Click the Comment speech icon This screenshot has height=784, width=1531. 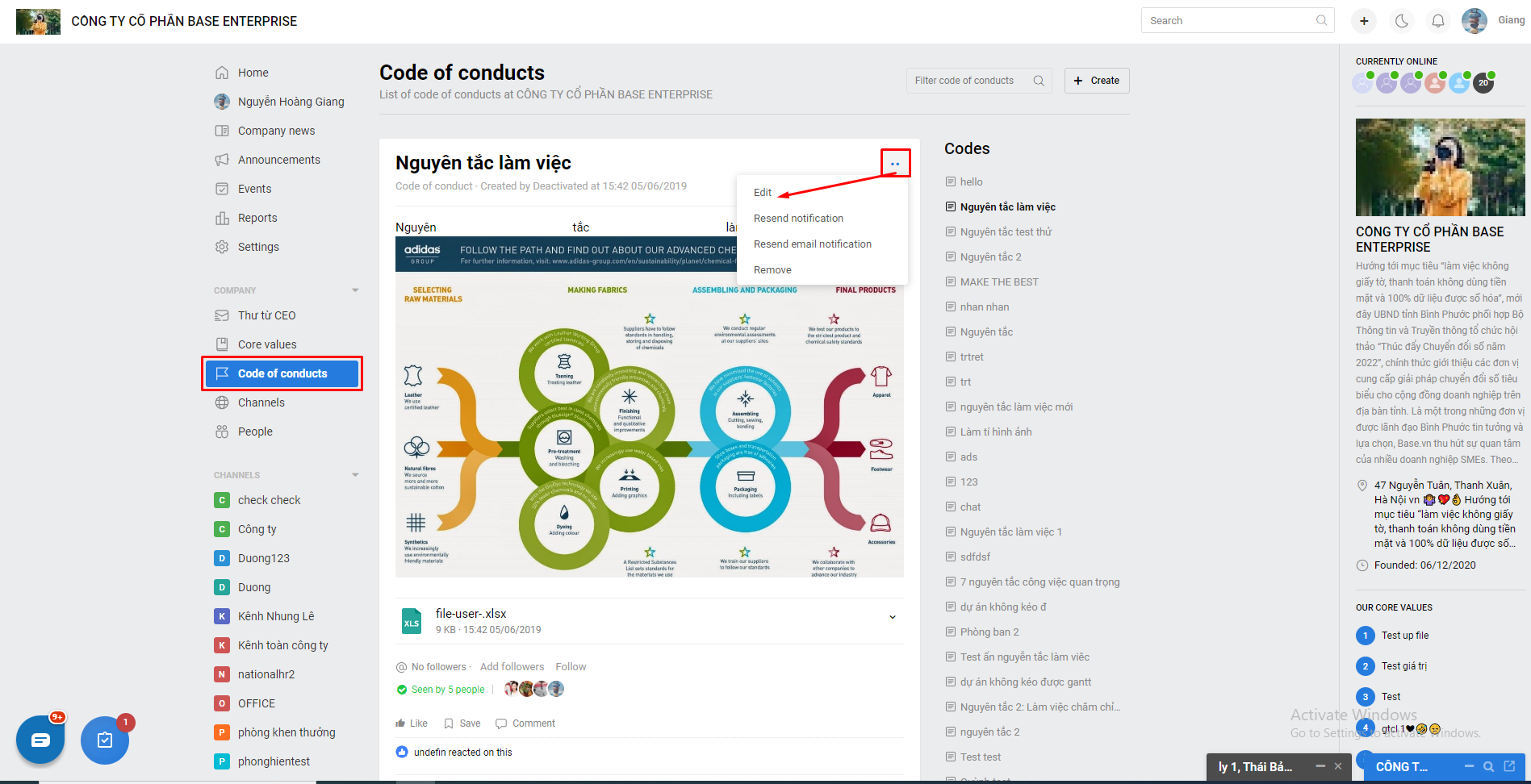[501, 724]
